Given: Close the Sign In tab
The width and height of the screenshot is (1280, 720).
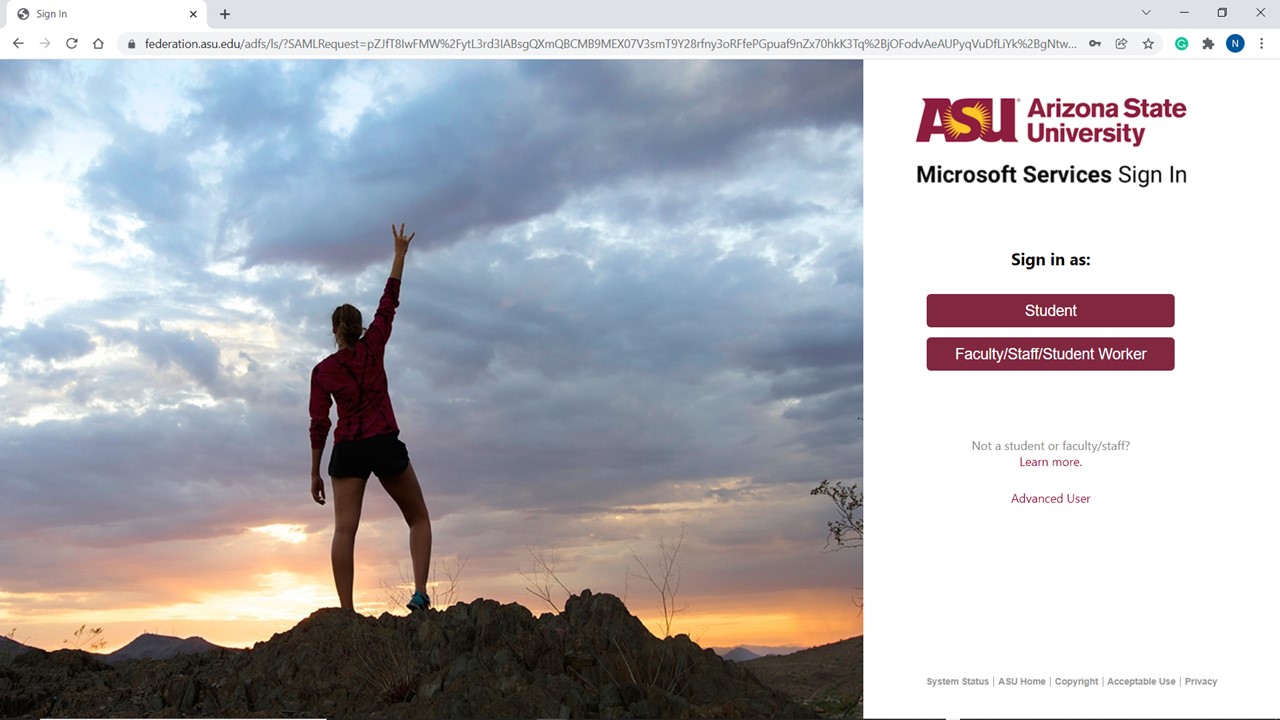Looking at the screenshot, I should (x=193, y=14).
